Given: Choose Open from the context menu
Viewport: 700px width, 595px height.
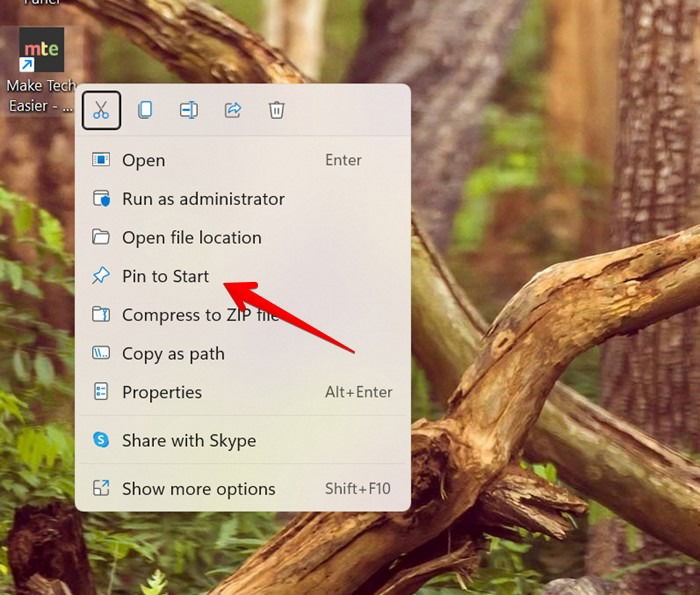Looking at the screenshot, I should 243,160.
